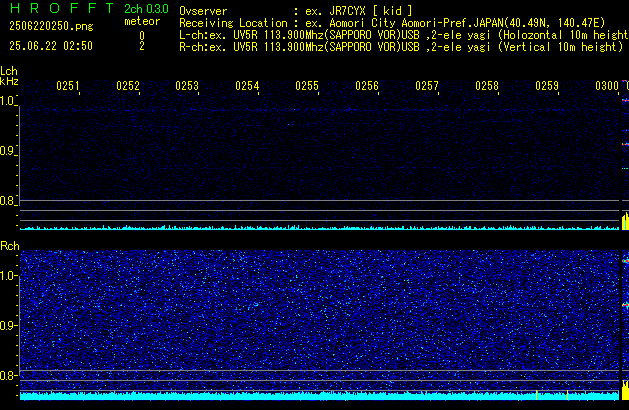Click the Lch 1.0 kHz axis label
Viewport: 629px width, 410px height.
coord(8,101)
